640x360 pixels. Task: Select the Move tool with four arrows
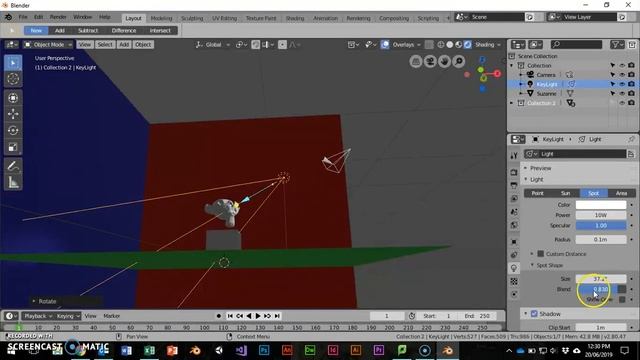click(x=13, y=114)
